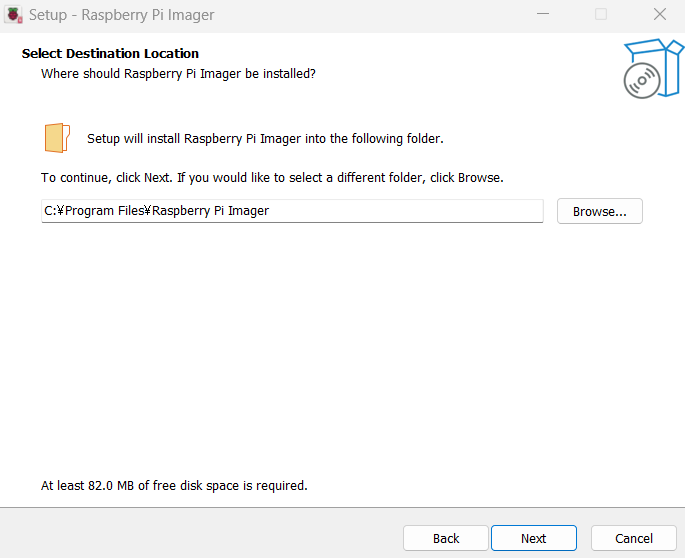Click 'Where should Raspberry Pi Imager be installed?' text
The image size is (685, 558).
pos(178,73)
